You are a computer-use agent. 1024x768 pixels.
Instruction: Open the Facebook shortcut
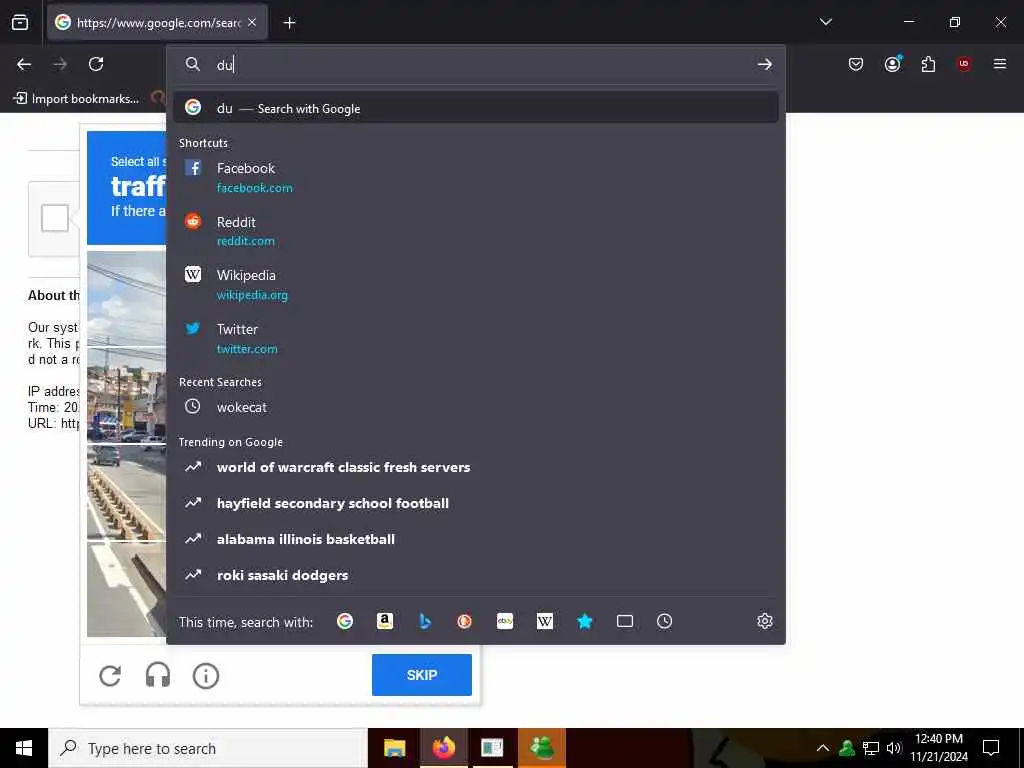pyautogui.click(x=475, y=177)
